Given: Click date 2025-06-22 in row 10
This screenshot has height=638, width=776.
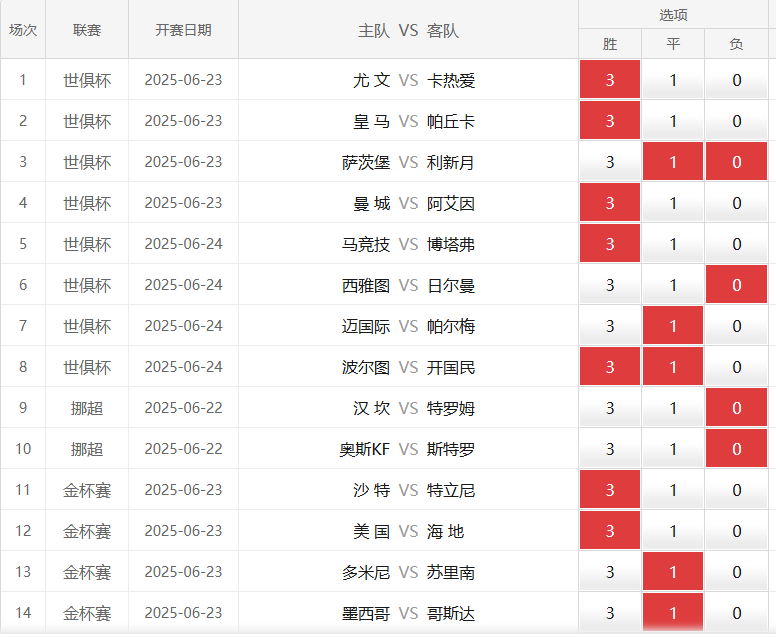Looking at the screenshot, I should [183, 449].
